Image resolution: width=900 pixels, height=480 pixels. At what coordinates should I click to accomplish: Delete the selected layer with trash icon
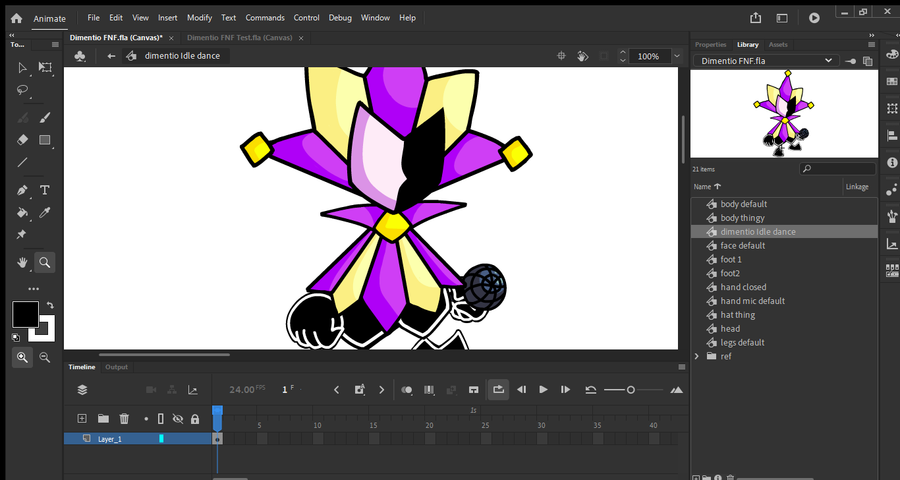[x=124, y=419]
